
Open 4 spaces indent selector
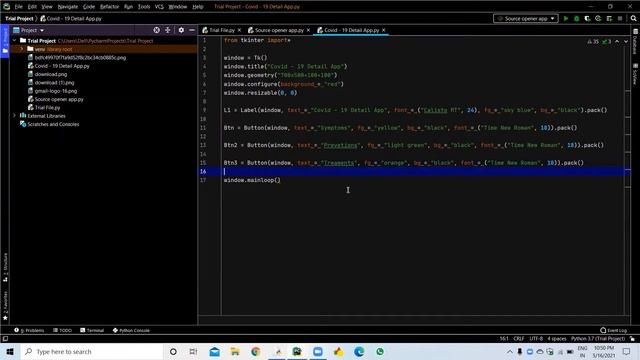point(557,339)
